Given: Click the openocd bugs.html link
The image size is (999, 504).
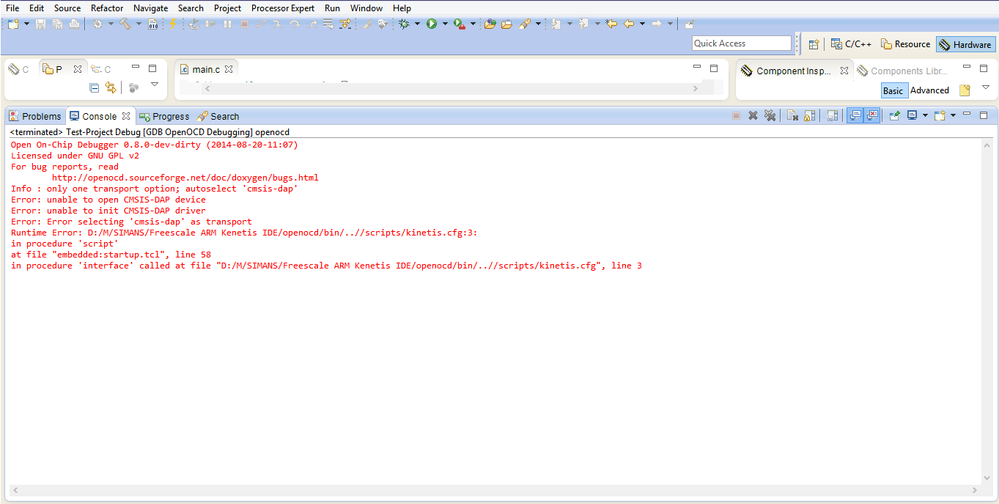Looking at the screenshot, I should (185, 178).
